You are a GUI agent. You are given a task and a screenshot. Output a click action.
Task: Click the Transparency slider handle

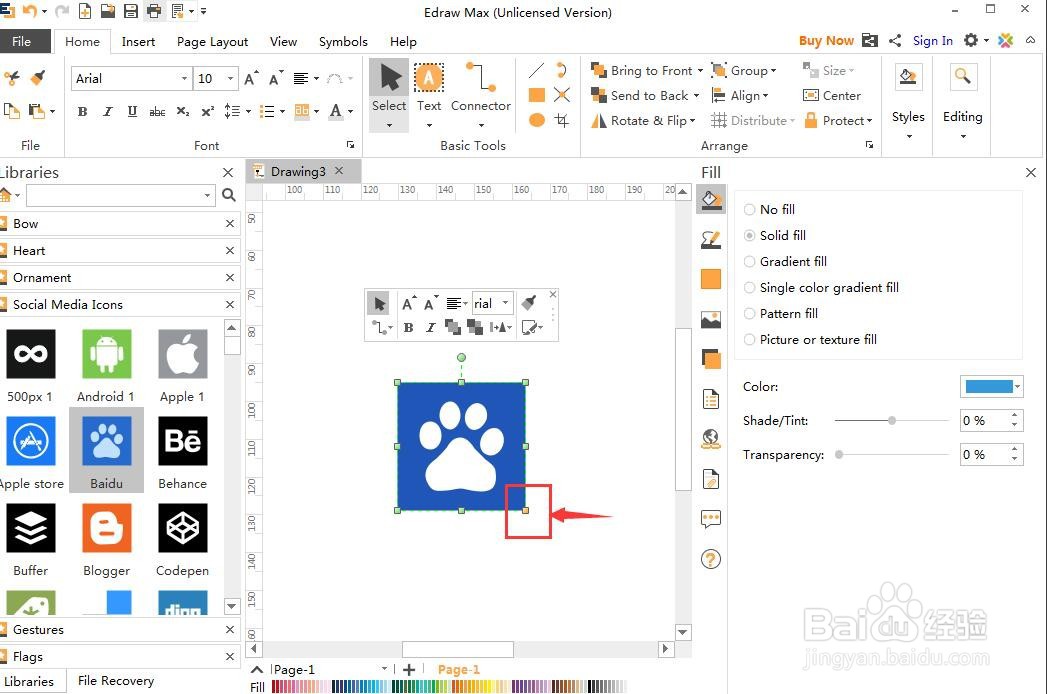coord(839,455)
